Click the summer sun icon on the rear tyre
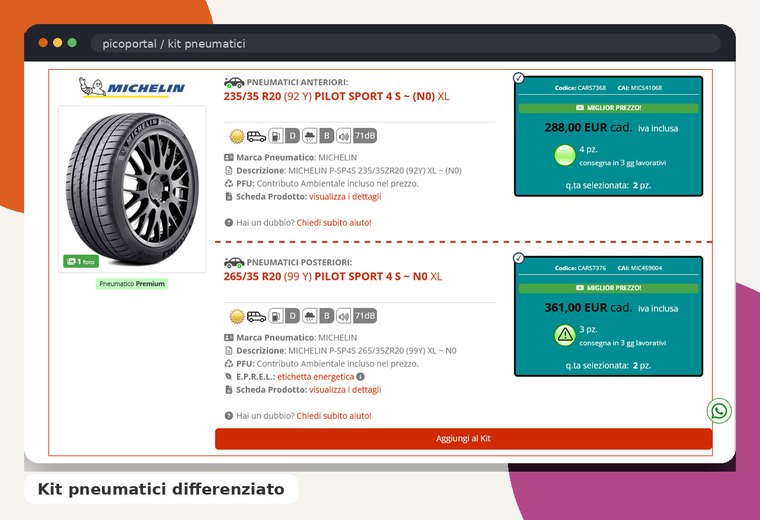 [x=237, y=316]
